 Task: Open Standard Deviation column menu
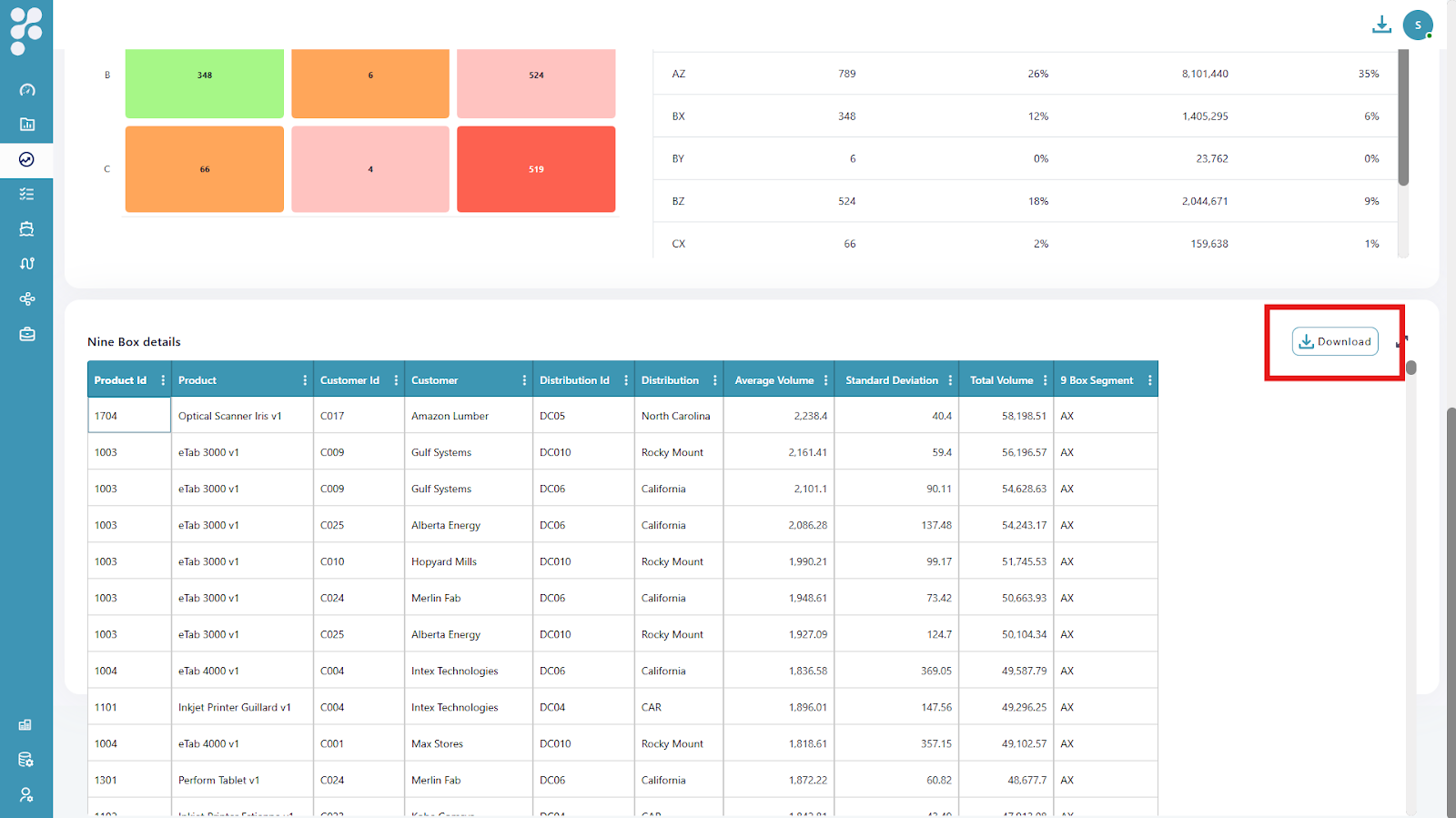click(950, 380)
